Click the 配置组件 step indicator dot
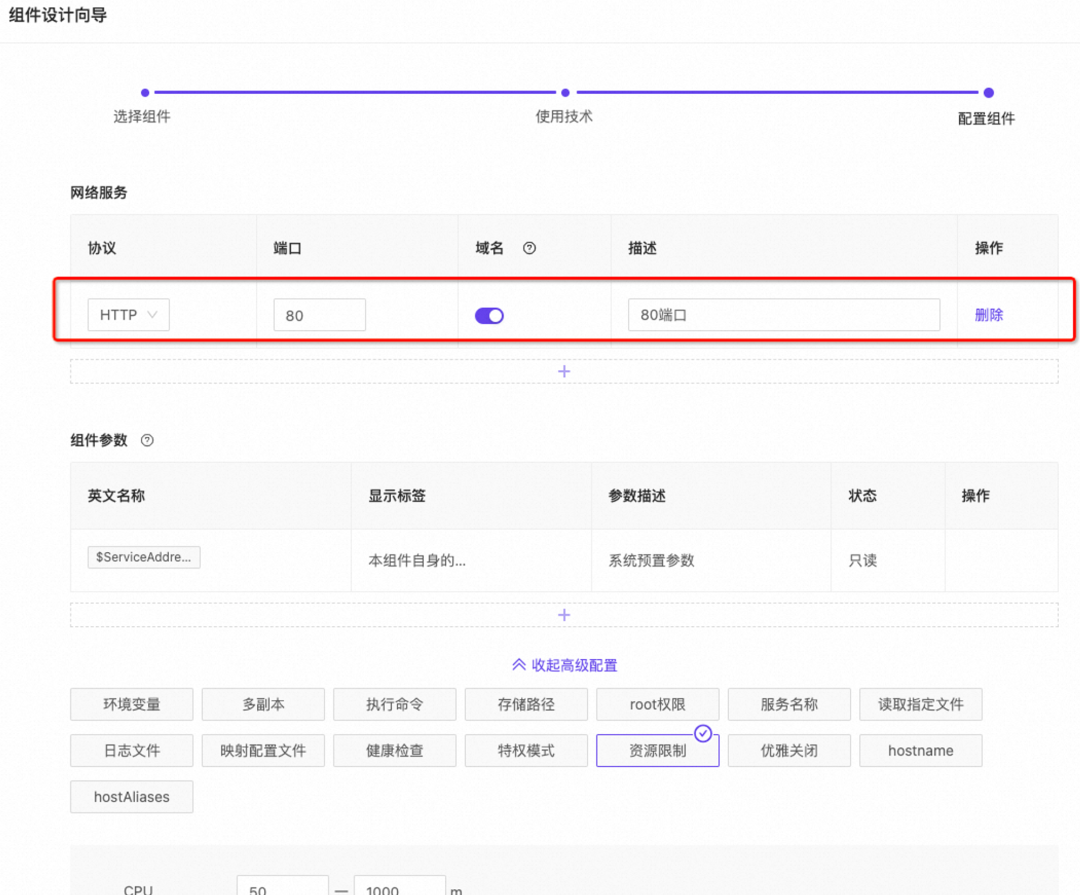 point(987,92)
